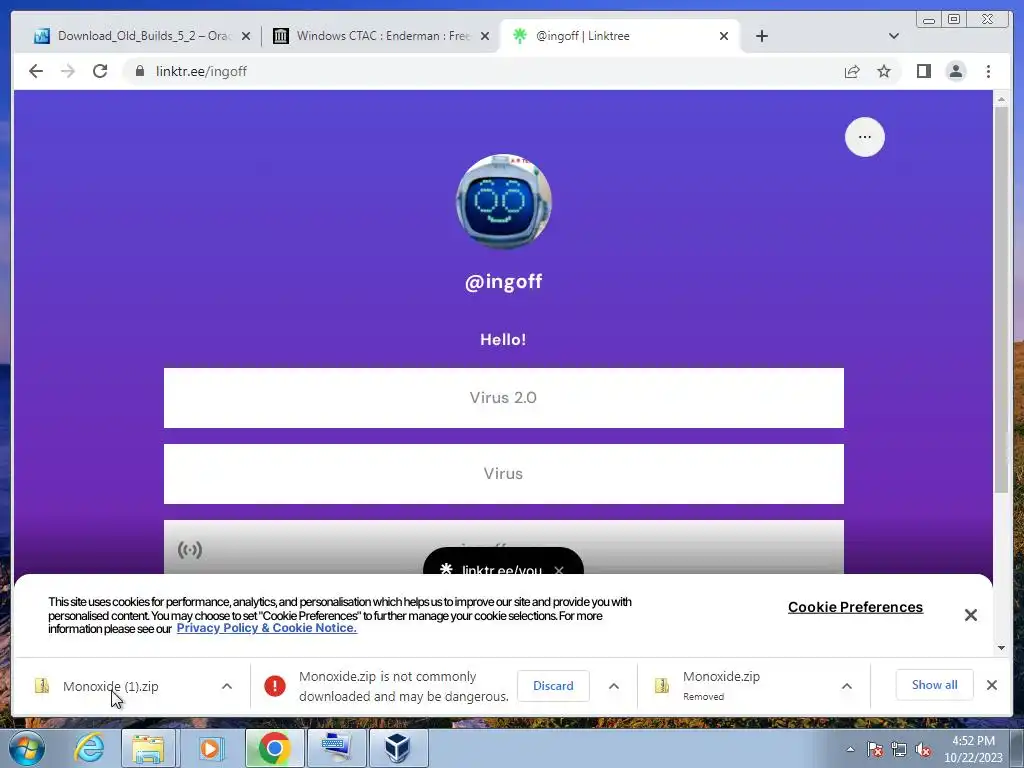The height and width of the screenshot is (768, 1024).
Task: Open the tab search dropdown
Action: click(893, 36)
